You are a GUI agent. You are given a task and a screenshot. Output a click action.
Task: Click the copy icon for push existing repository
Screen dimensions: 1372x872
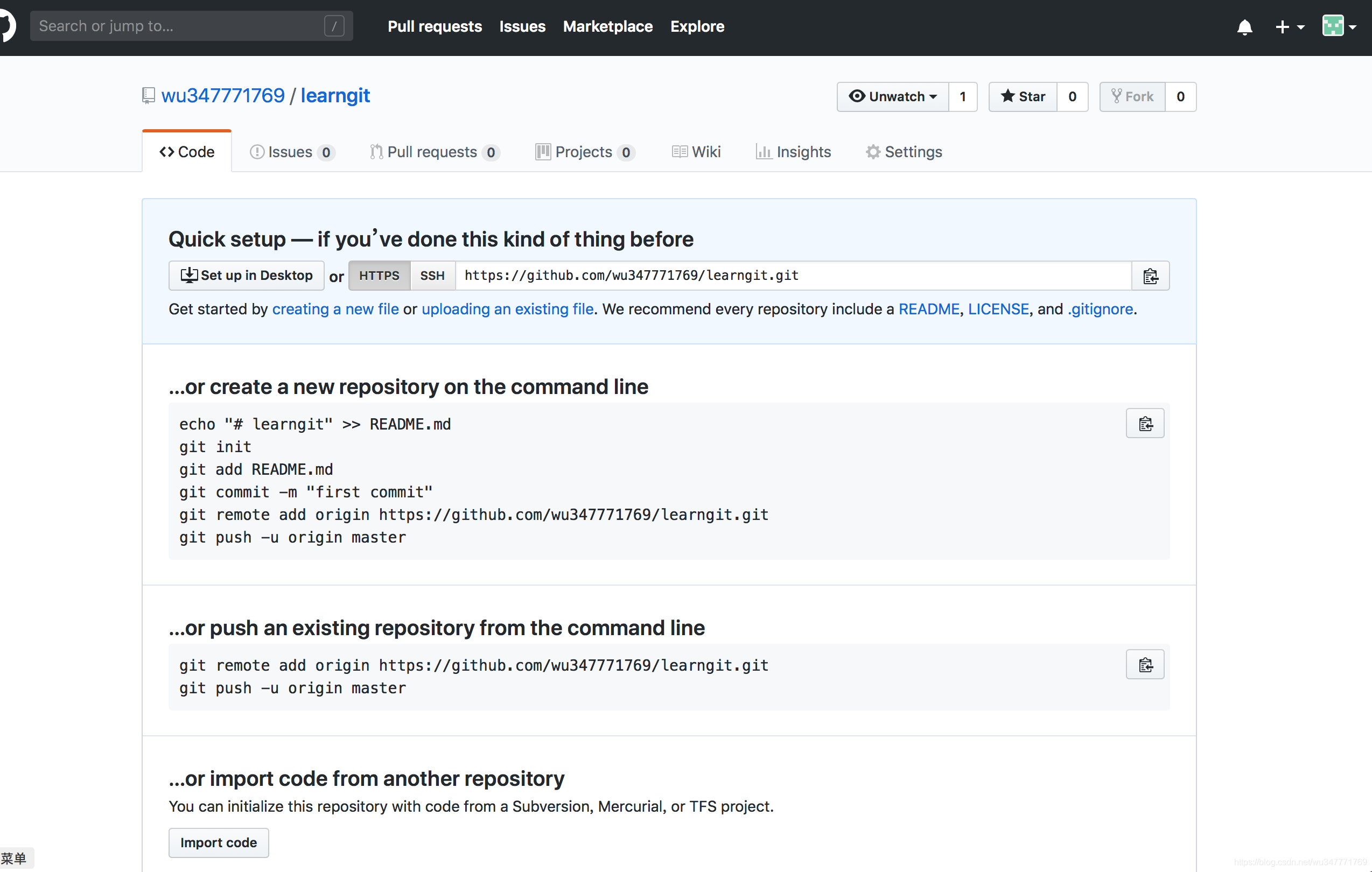point(1145,663)
